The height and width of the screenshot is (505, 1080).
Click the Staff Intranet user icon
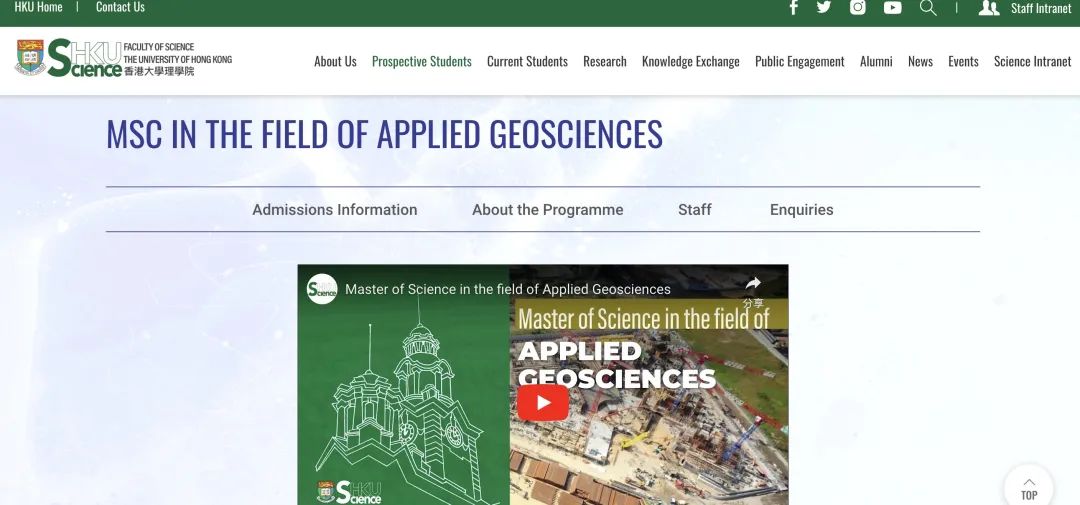pos(988,8)
